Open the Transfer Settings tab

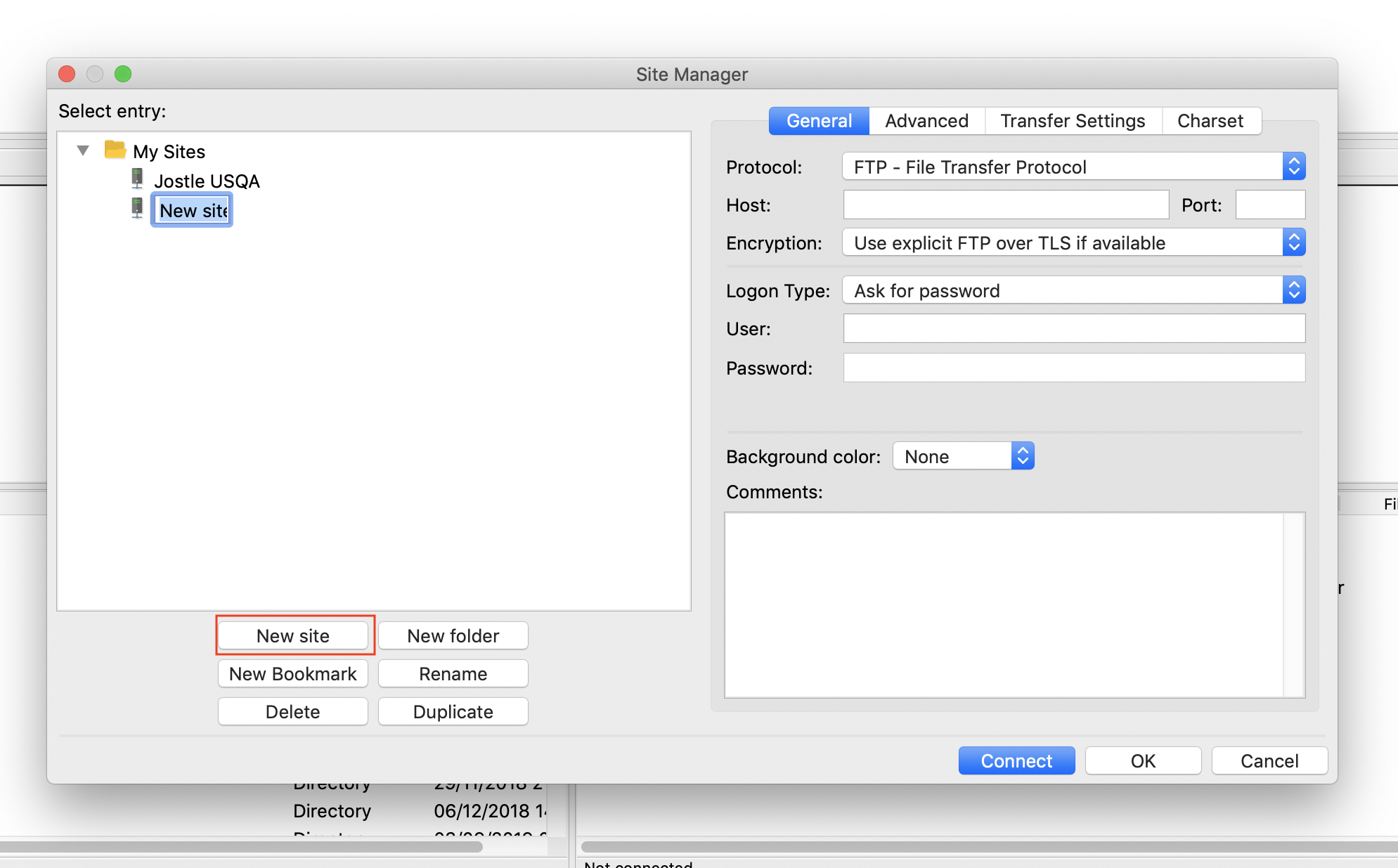pyautogui.click(x=1073, y=121)
